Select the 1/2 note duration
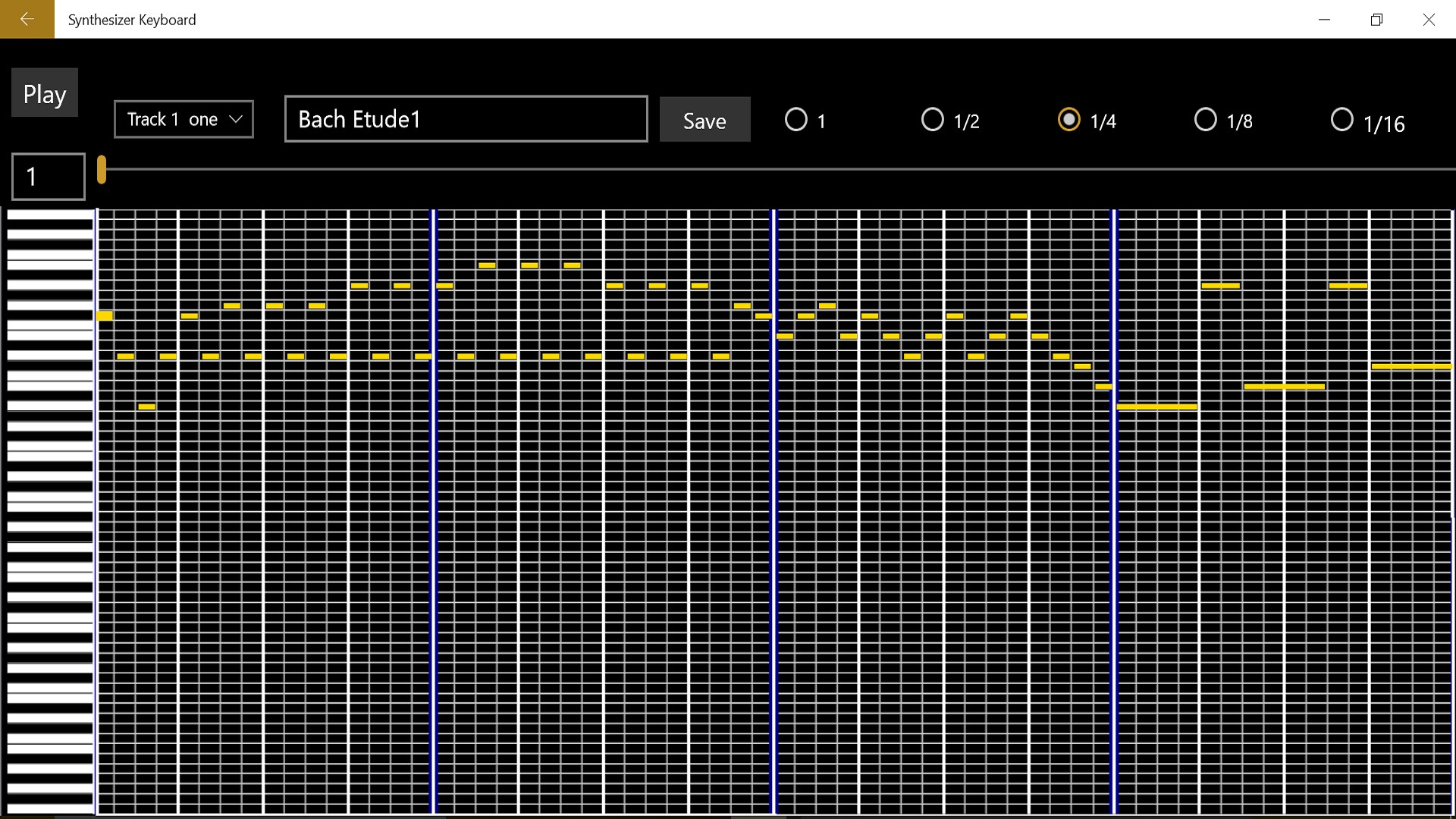Viewport: 1456px width, 819px height. click(932, 119)
